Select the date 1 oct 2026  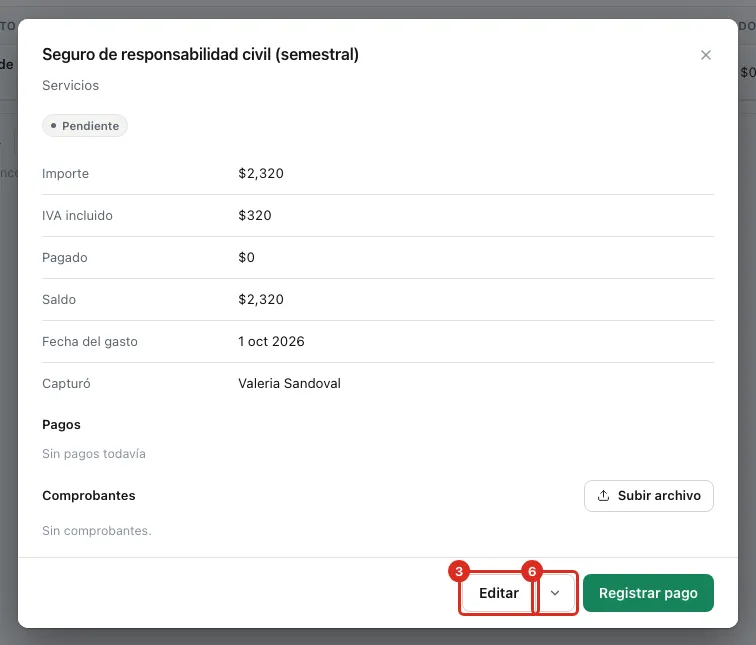coord(271,341)
